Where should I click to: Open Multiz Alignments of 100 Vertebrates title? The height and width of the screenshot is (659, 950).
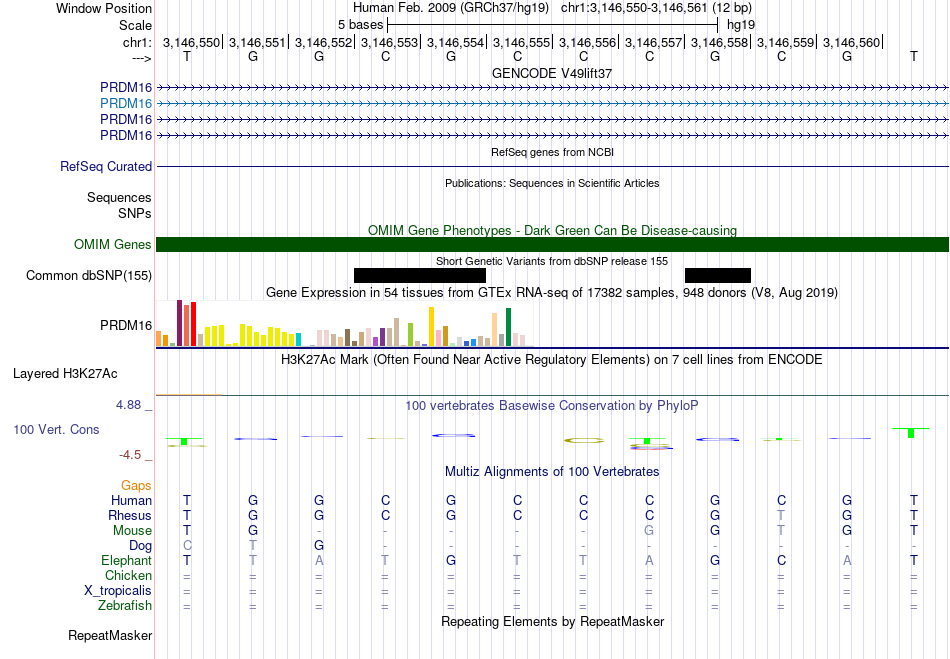click(552, 472)
